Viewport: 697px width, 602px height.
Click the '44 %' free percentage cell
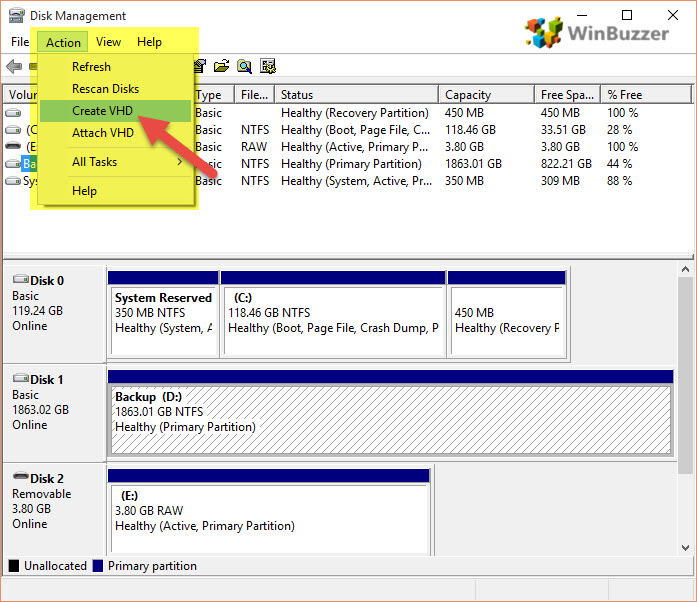point(619,164)
